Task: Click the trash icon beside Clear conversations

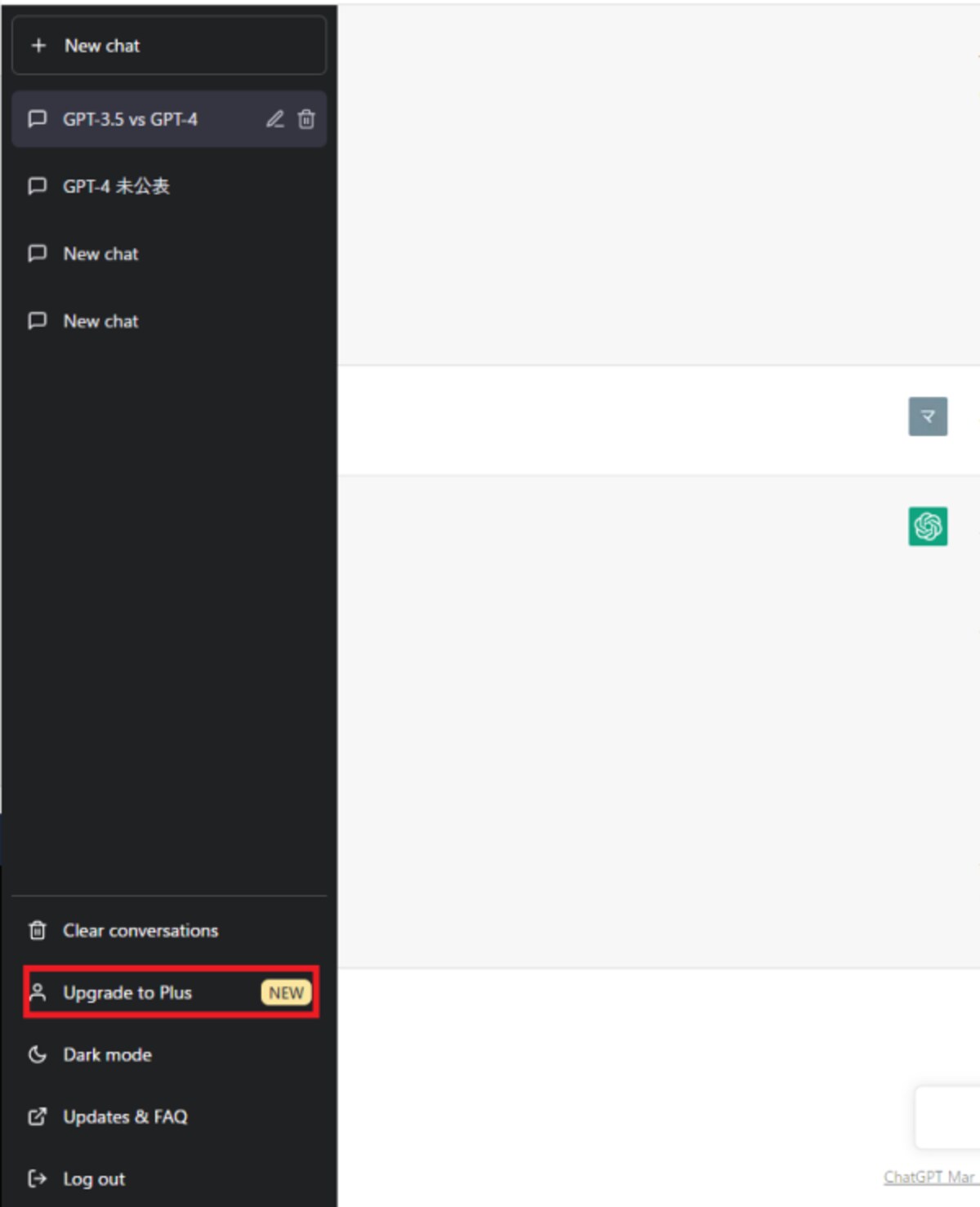Action: point(38,930)
